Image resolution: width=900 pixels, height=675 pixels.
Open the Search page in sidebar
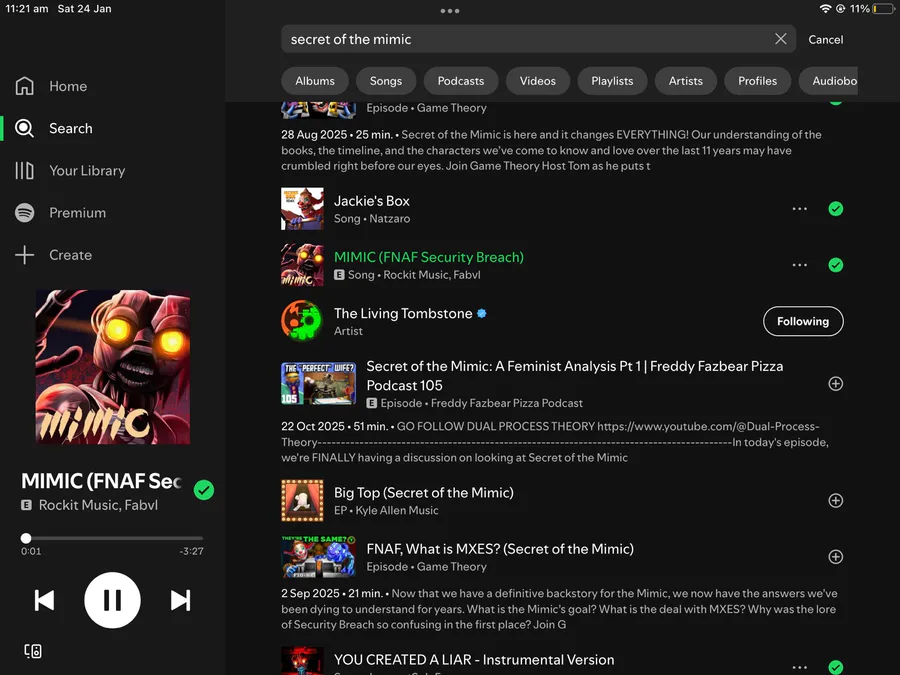click(x=54, y=128)
